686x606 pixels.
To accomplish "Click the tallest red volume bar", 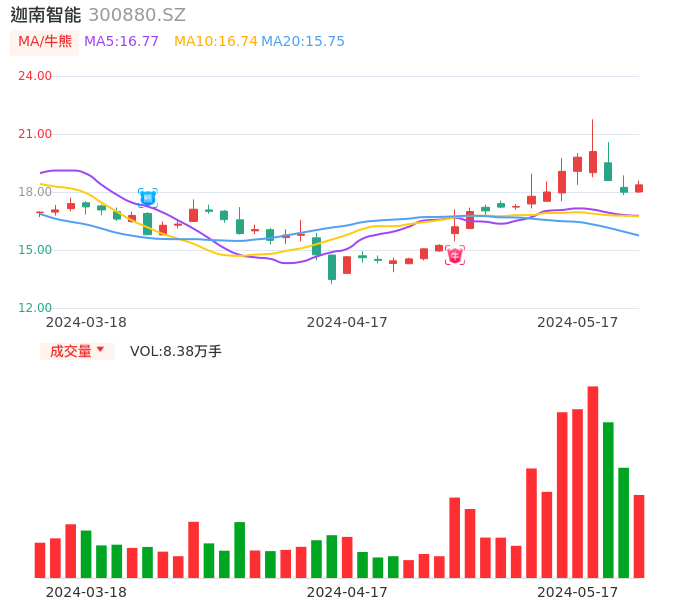I will tap(593, 482).
